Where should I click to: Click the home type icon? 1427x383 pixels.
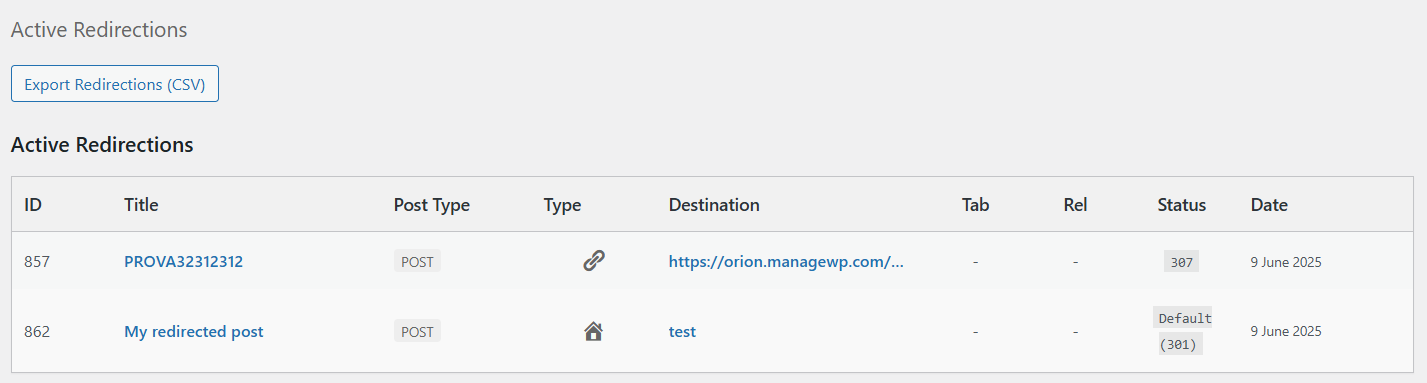(x=594, y=331)
